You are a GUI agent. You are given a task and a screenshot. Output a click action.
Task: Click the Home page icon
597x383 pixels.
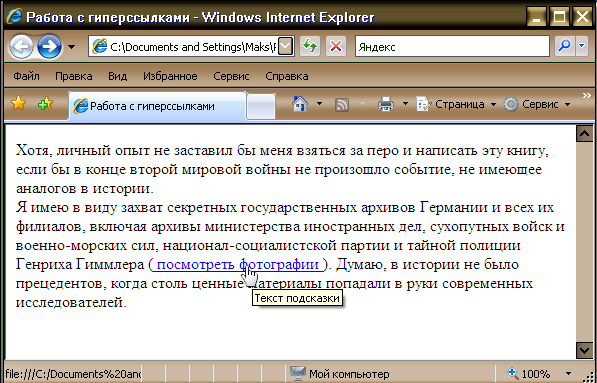coord(300,104)
